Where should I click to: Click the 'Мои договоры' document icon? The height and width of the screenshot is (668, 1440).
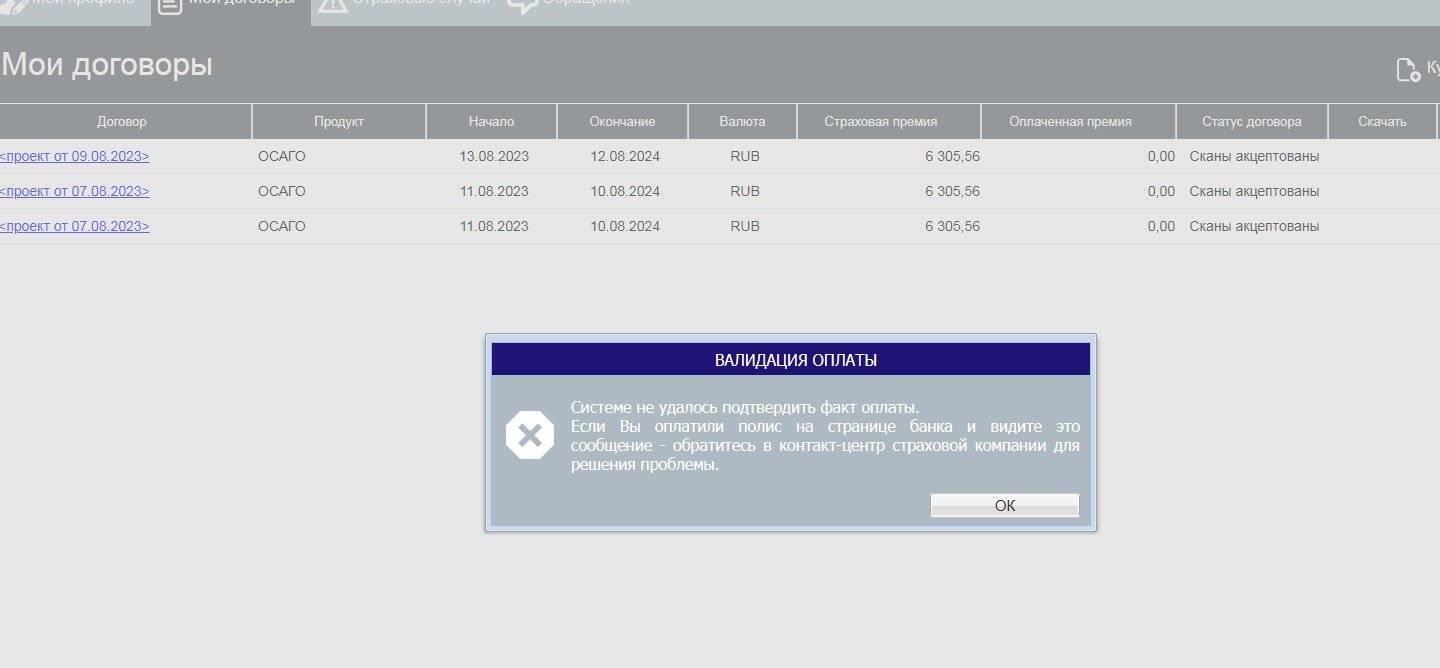coord(170,5)
